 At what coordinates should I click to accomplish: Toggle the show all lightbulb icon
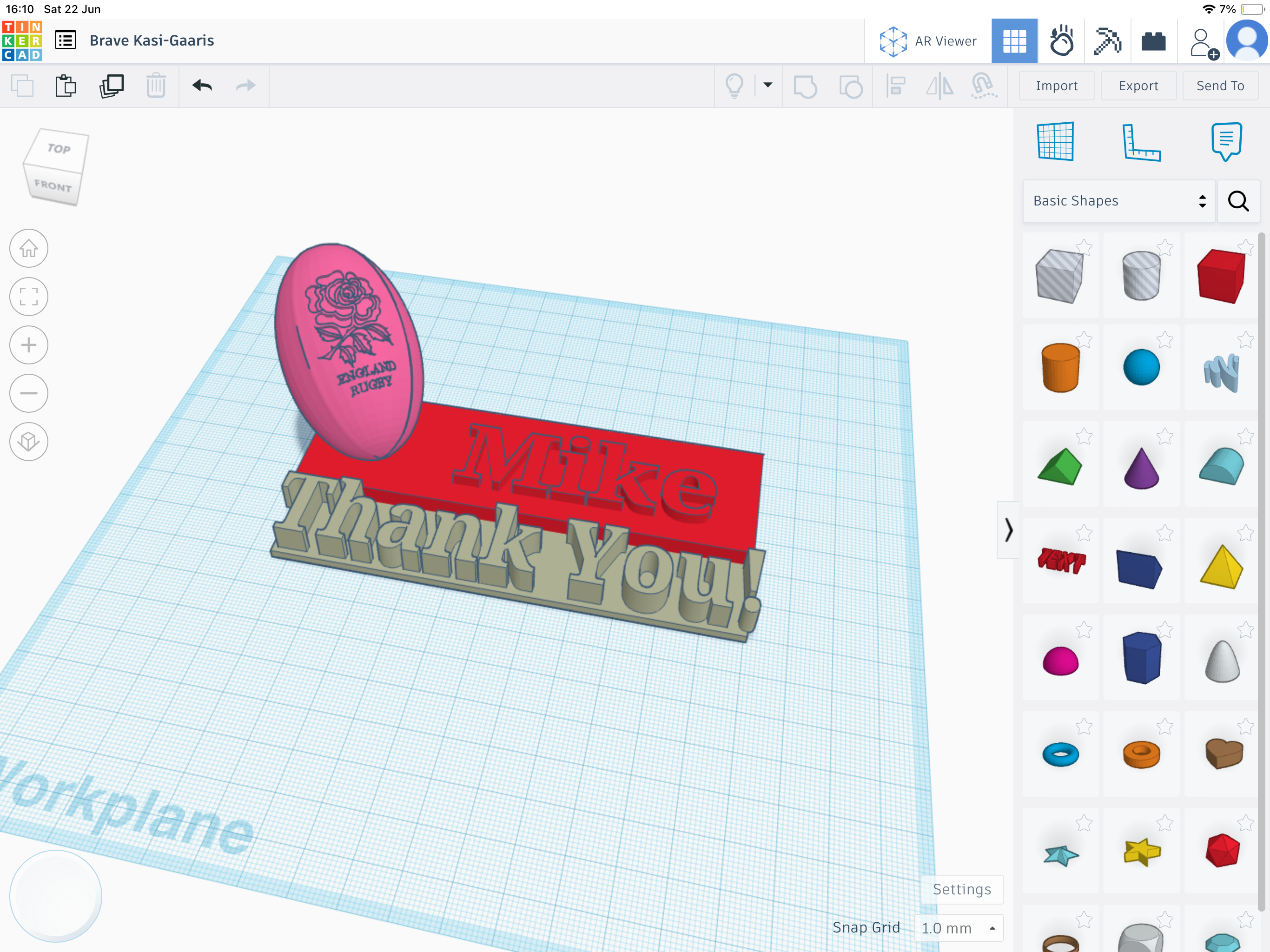[734, 86]
